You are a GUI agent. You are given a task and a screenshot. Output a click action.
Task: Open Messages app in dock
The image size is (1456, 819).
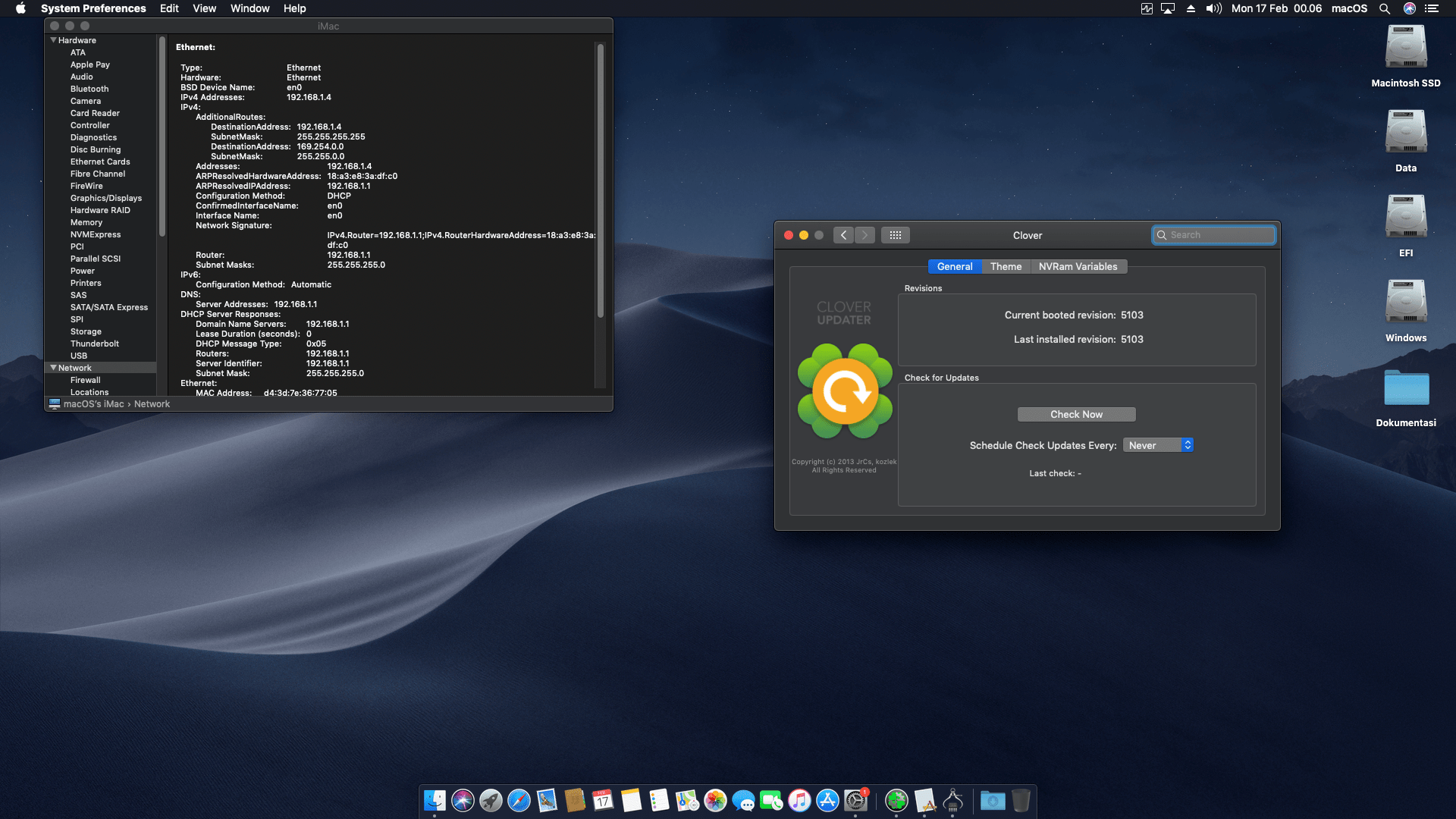(743, 800)
